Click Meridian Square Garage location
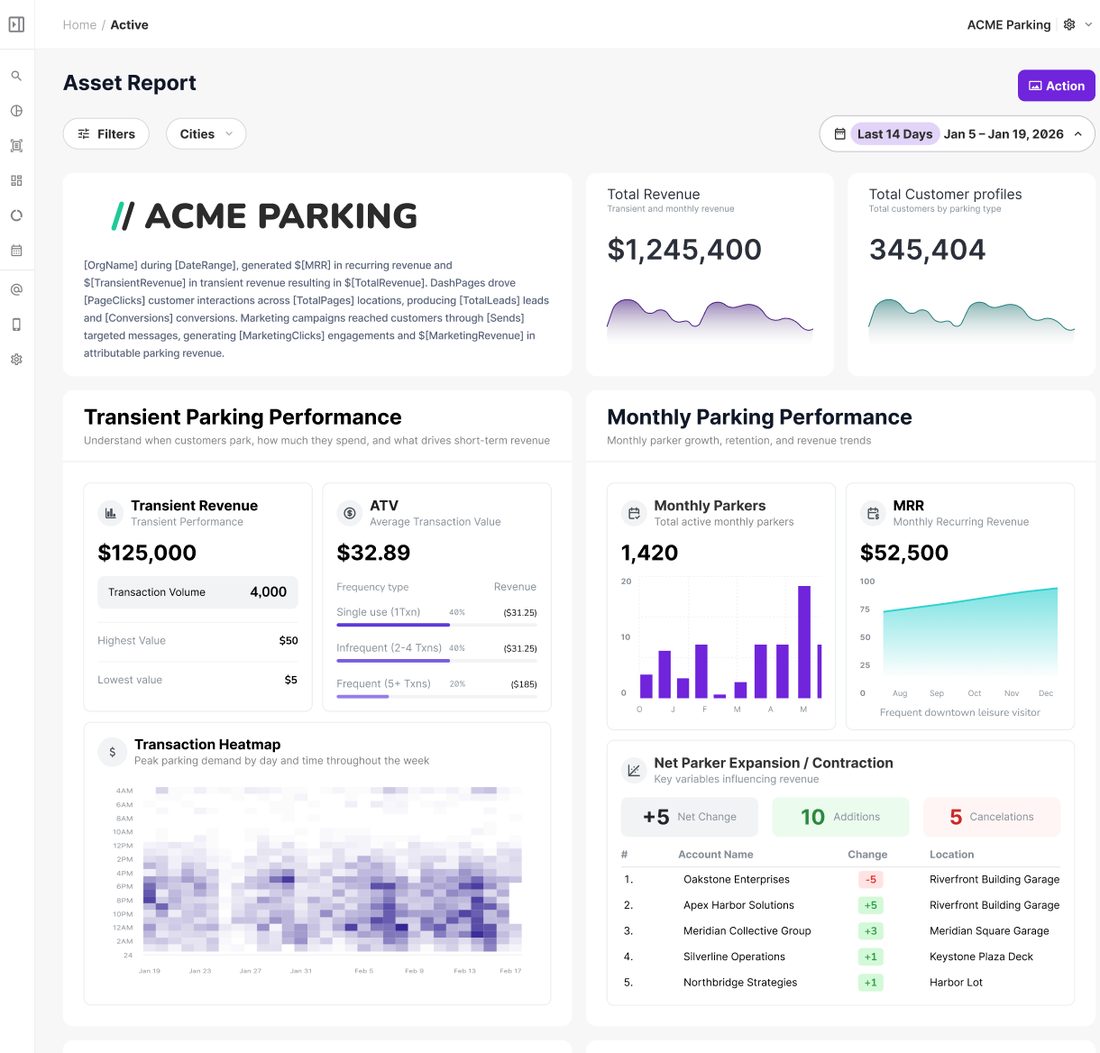1100x1053 pixels. (989, 931)
